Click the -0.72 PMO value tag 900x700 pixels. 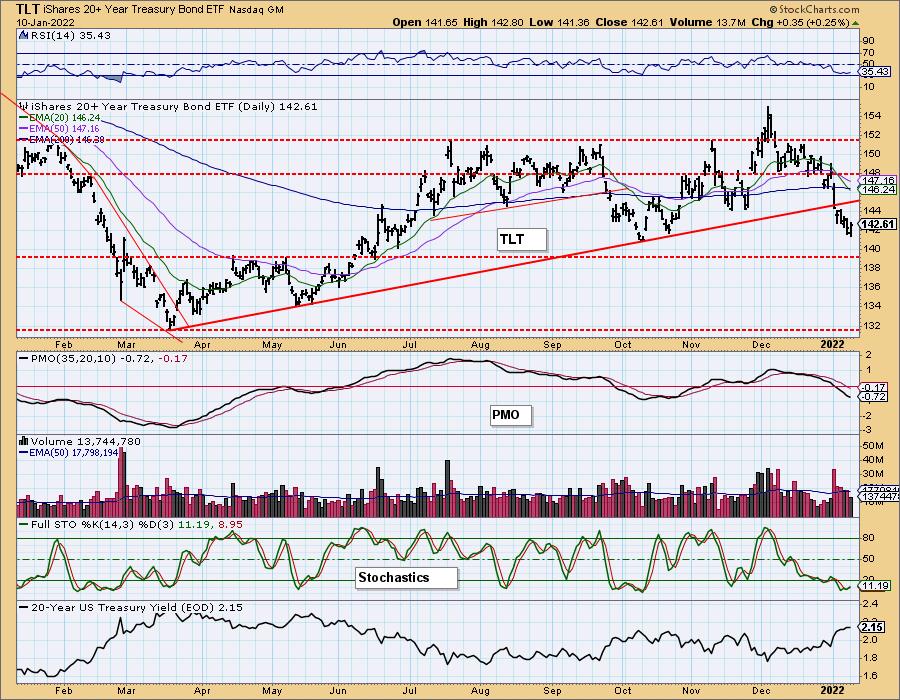coord(874,396)
